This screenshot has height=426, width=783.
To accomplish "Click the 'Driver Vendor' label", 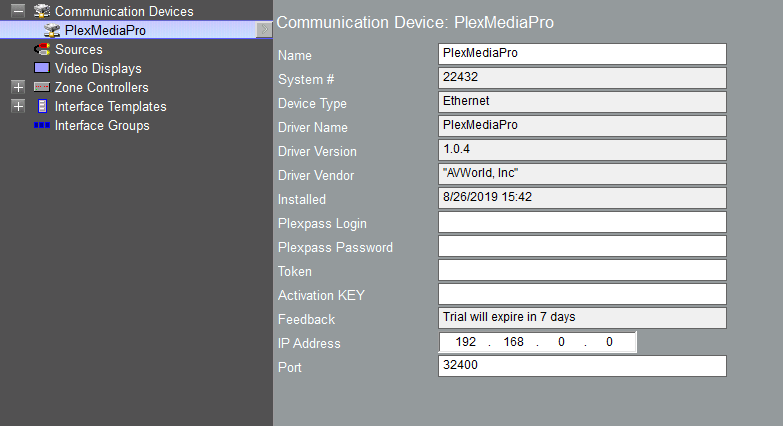I will tap(316, 175).
